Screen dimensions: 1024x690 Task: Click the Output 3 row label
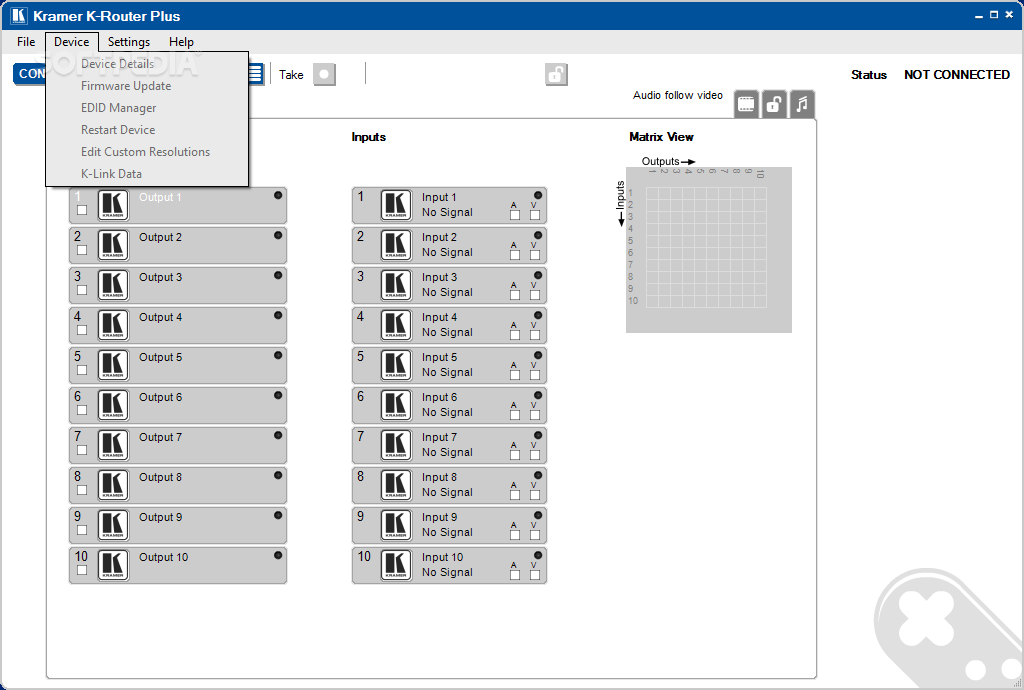coord(161,277)
